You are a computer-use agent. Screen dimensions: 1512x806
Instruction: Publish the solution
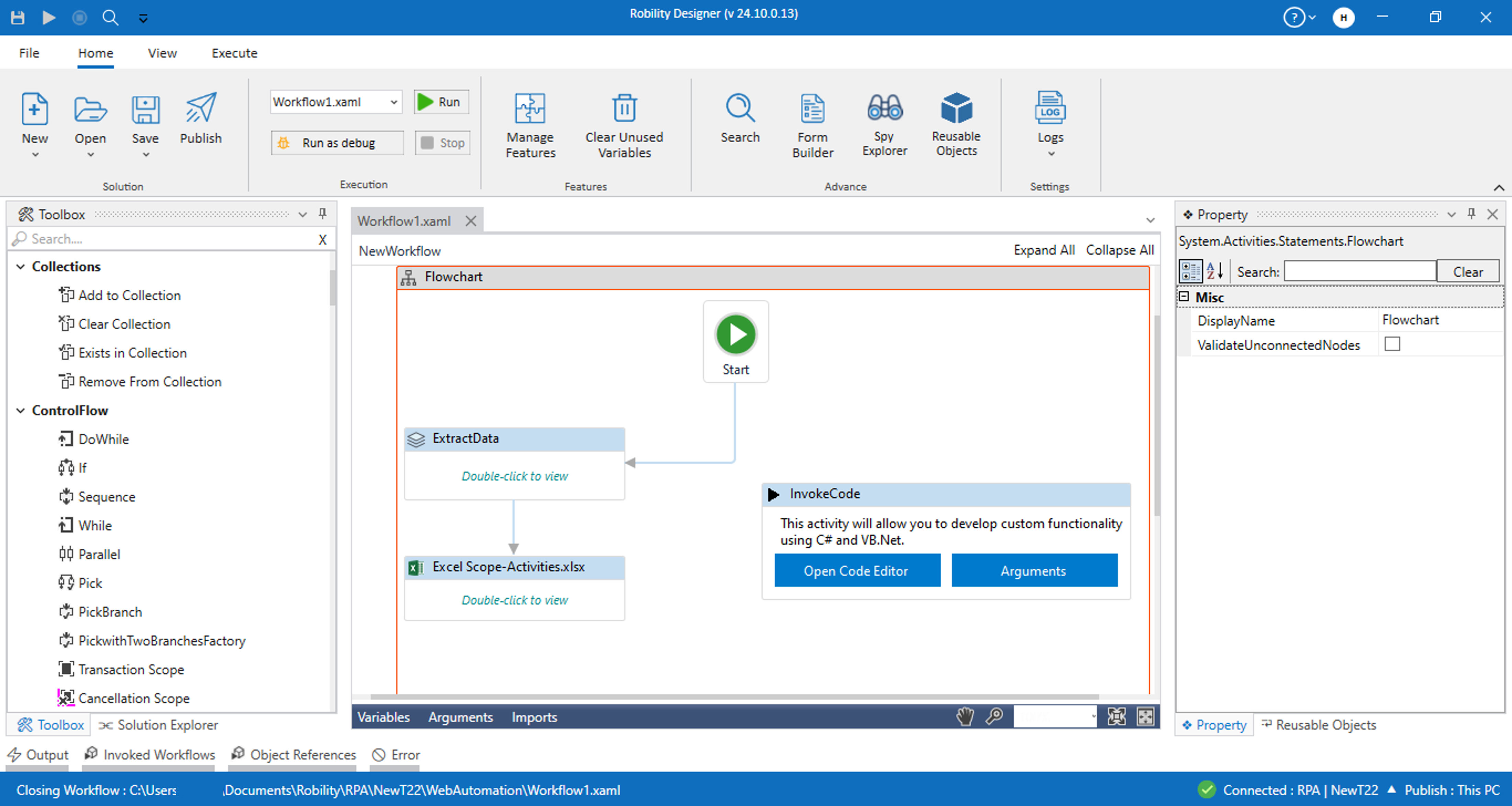click(201, 118)
